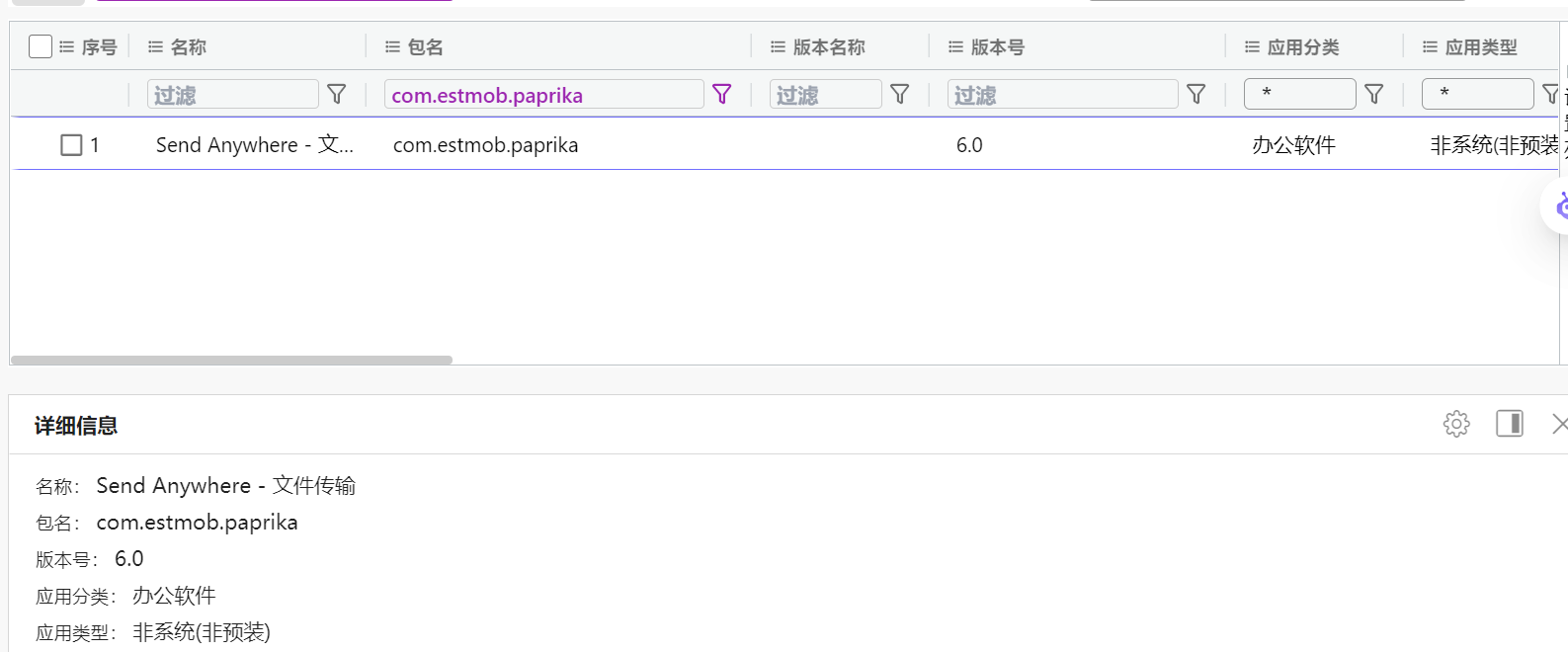Click 版本号 value 6.0 in details
The image size is (1568, 652).
point(129,558)
